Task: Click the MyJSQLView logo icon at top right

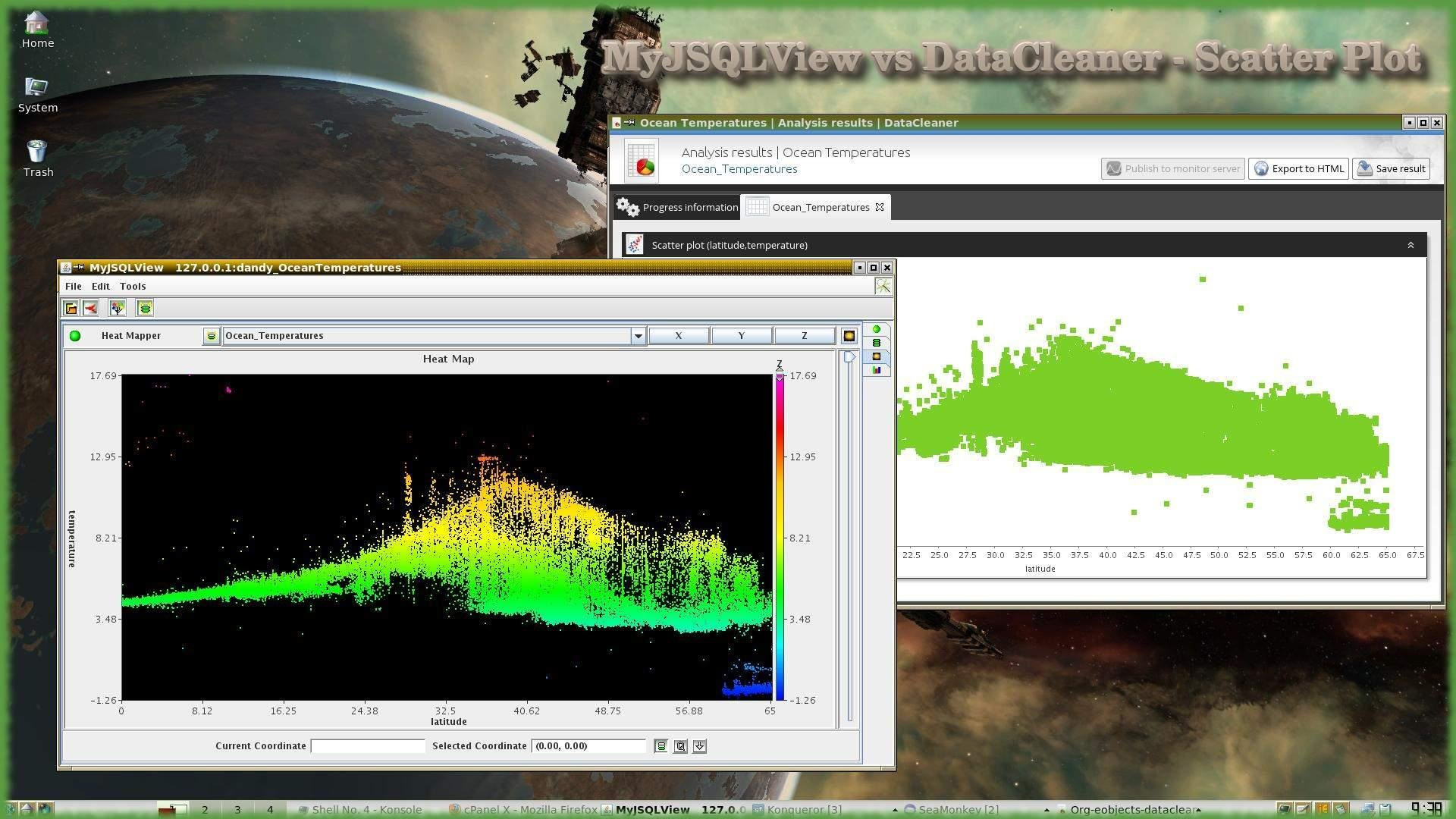Action: click(x=883, y=286)
